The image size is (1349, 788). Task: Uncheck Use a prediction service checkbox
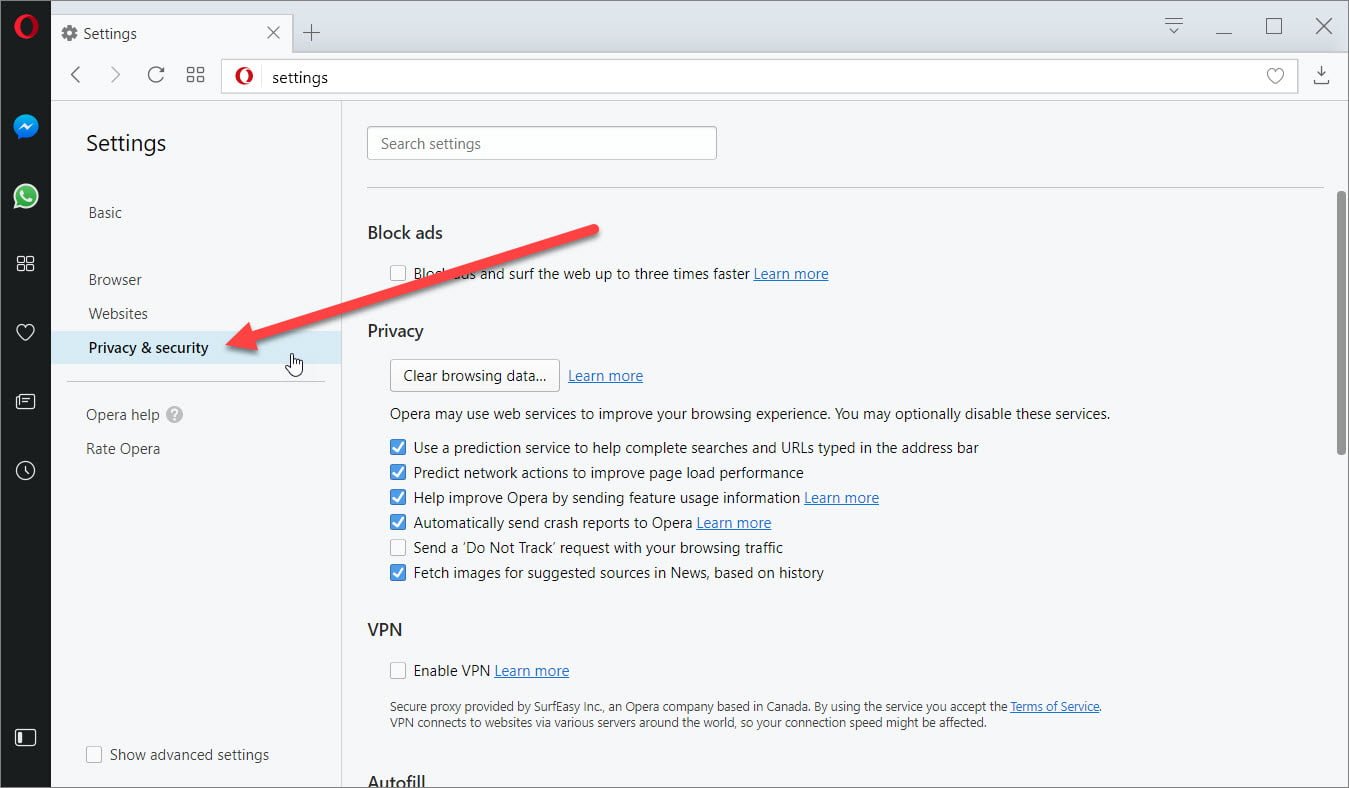[398, 448]
